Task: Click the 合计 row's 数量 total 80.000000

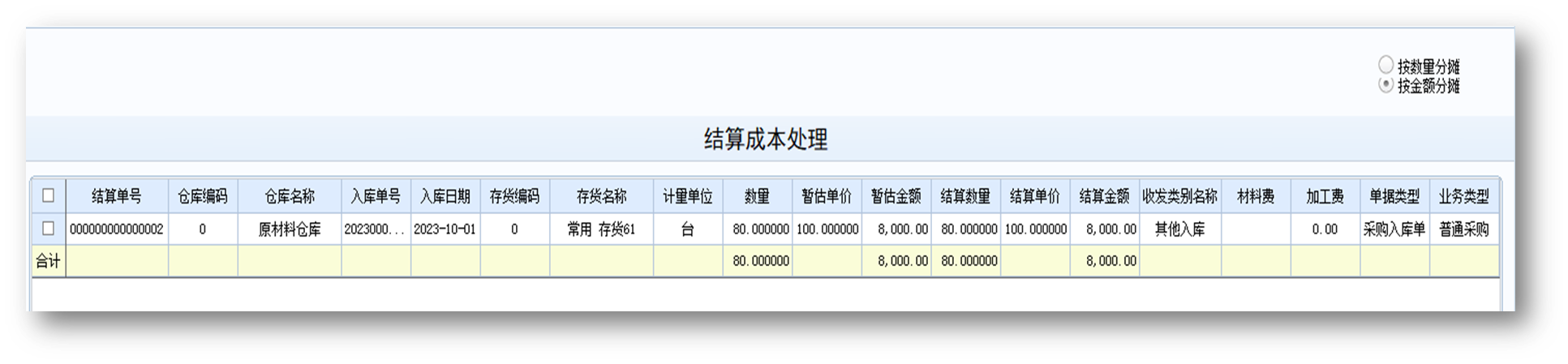Action: [x=758, y=261]
